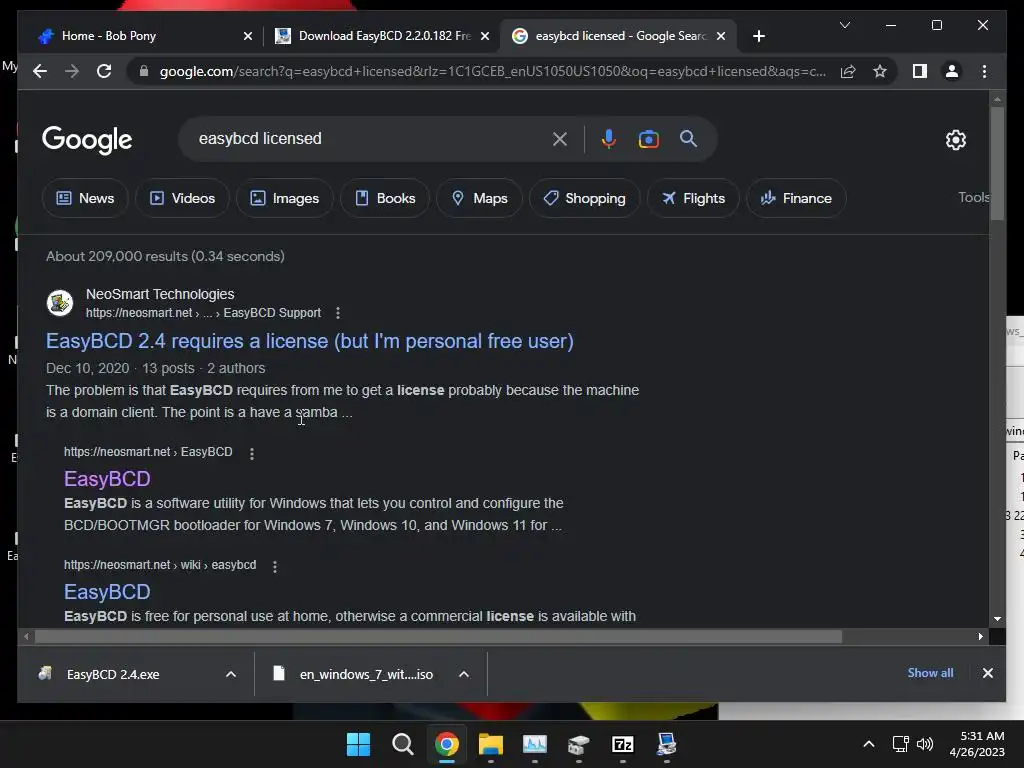Open more options next to wiki › easybcd
This screenshot has height=768, width=1024.
click(275, 566)
